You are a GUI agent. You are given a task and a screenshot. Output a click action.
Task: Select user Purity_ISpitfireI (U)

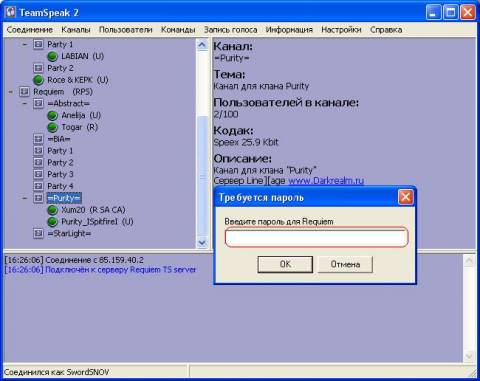point(97,222)
